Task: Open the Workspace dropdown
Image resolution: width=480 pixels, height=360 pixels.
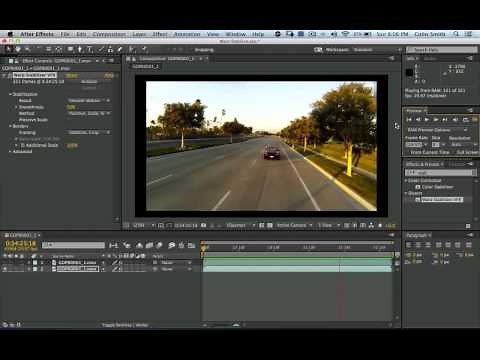Action: click(377, 50)
